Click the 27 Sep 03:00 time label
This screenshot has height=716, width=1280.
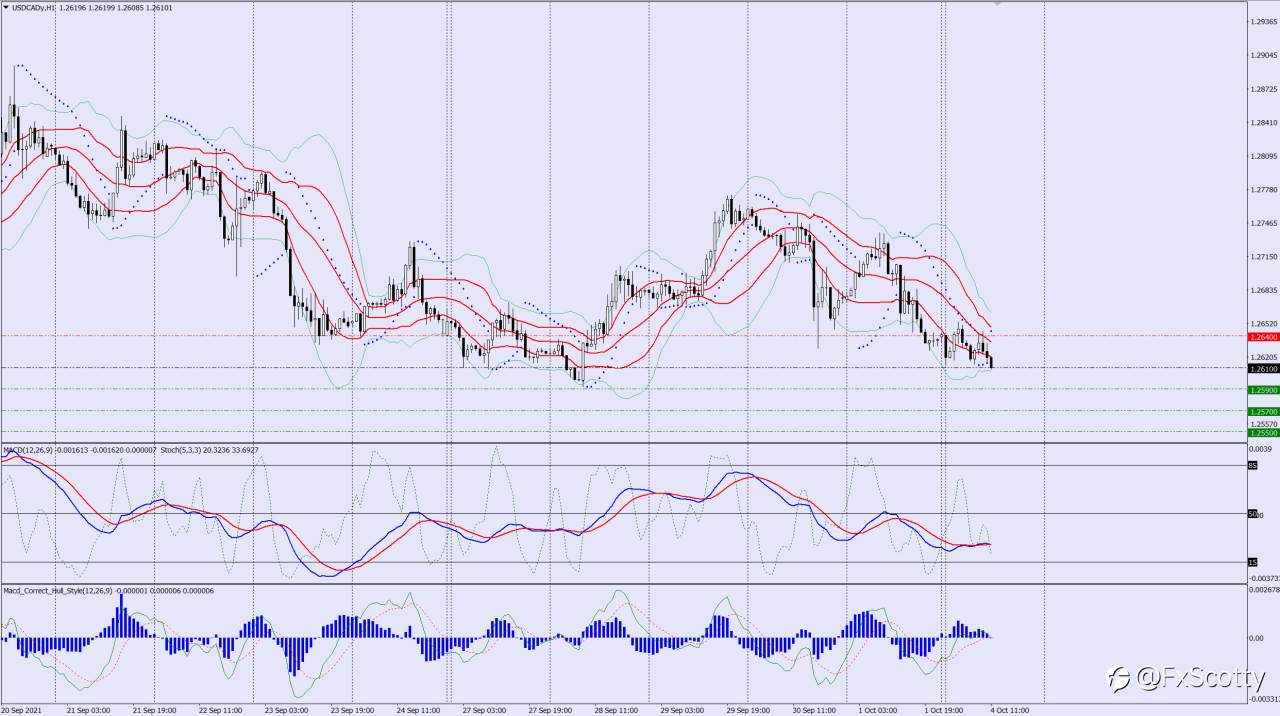pyautogui.click(x=484, y=709)
